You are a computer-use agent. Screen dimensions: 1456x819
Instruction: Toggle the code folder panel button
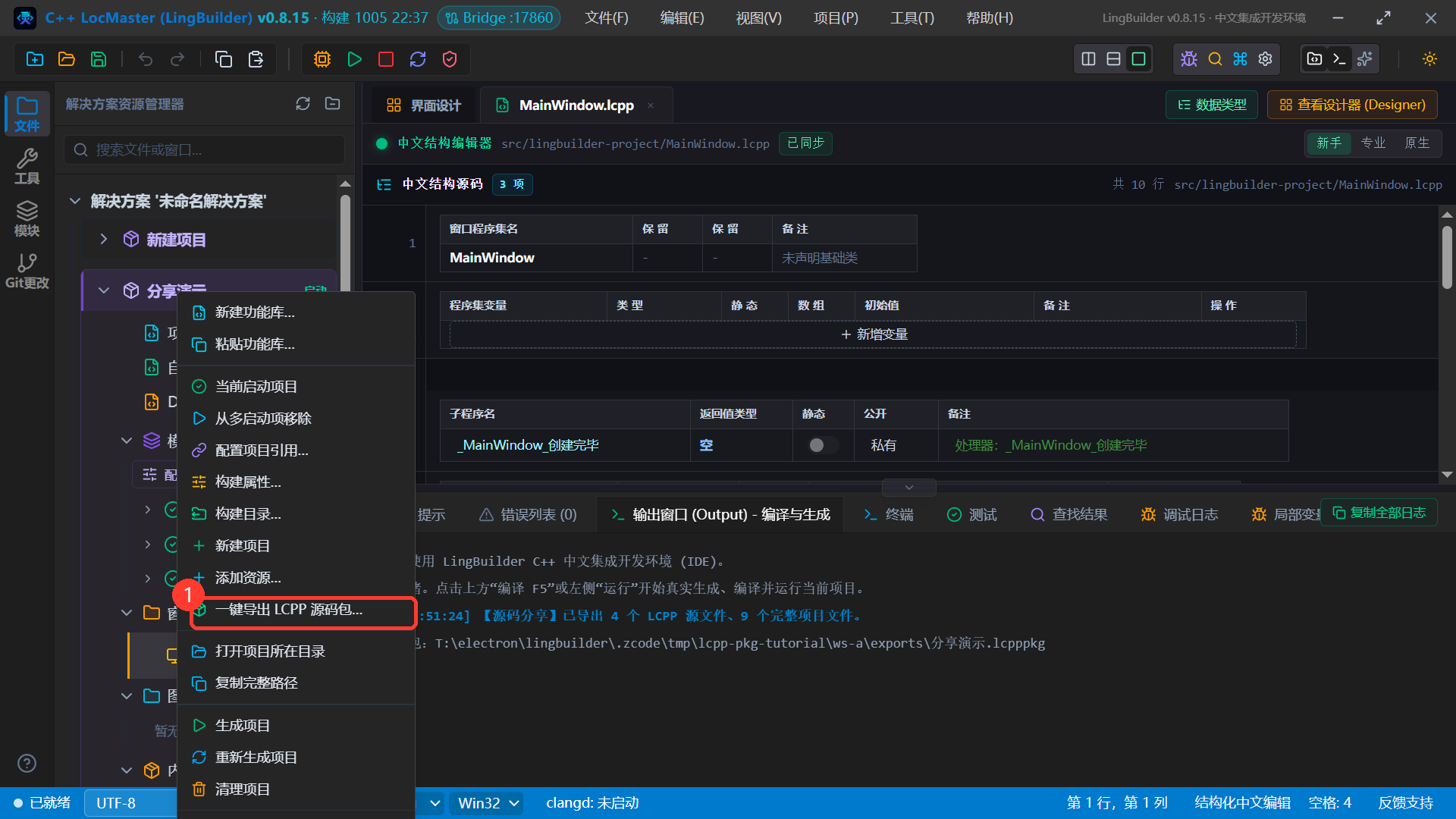click(1315, 59)
